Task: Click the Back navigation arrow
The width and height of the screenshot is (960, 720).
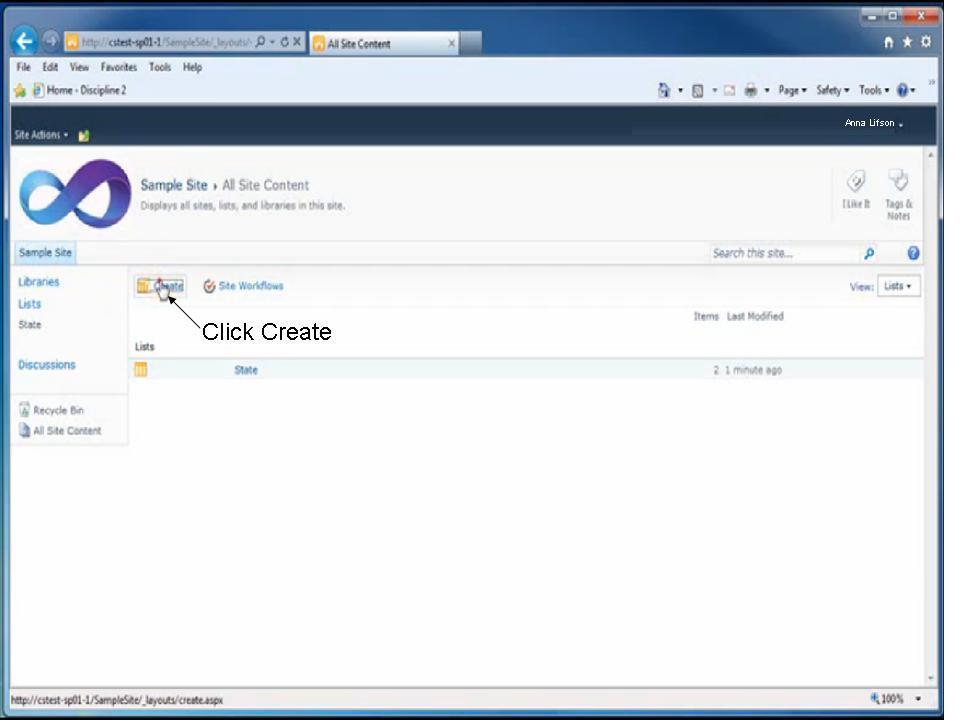Action: coord(25,41)
